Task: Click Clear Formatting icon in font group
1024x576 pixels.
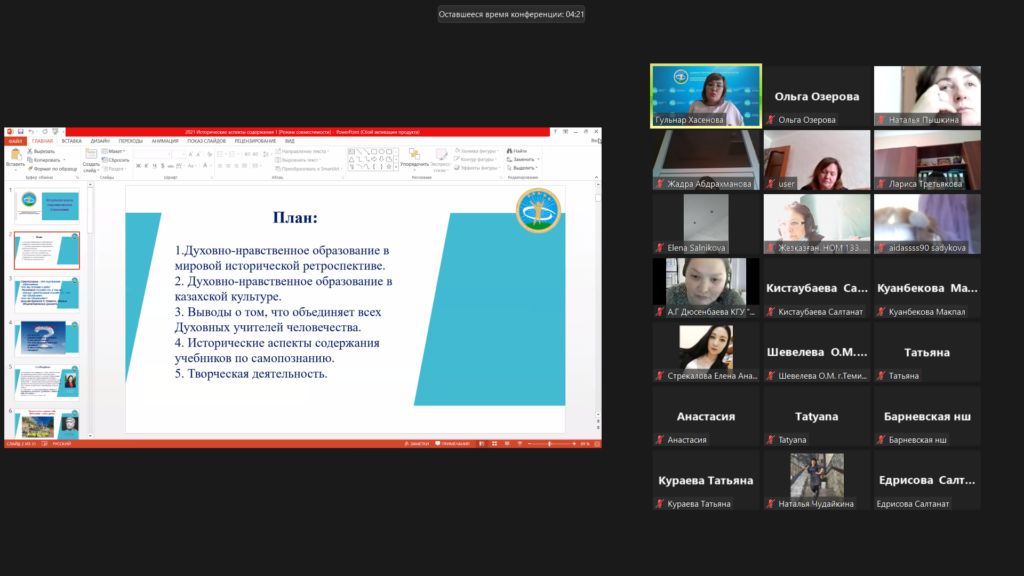Action: pyautogui.click(x=210, y=154)
